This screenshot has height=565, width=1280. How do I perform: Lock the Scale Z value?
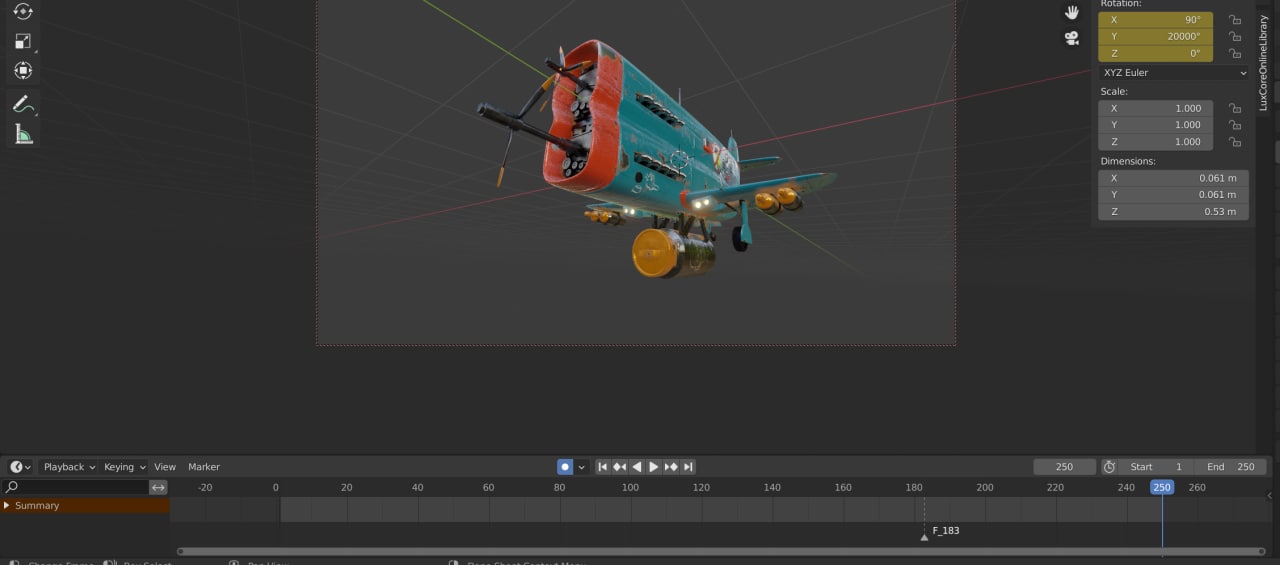1235,142
